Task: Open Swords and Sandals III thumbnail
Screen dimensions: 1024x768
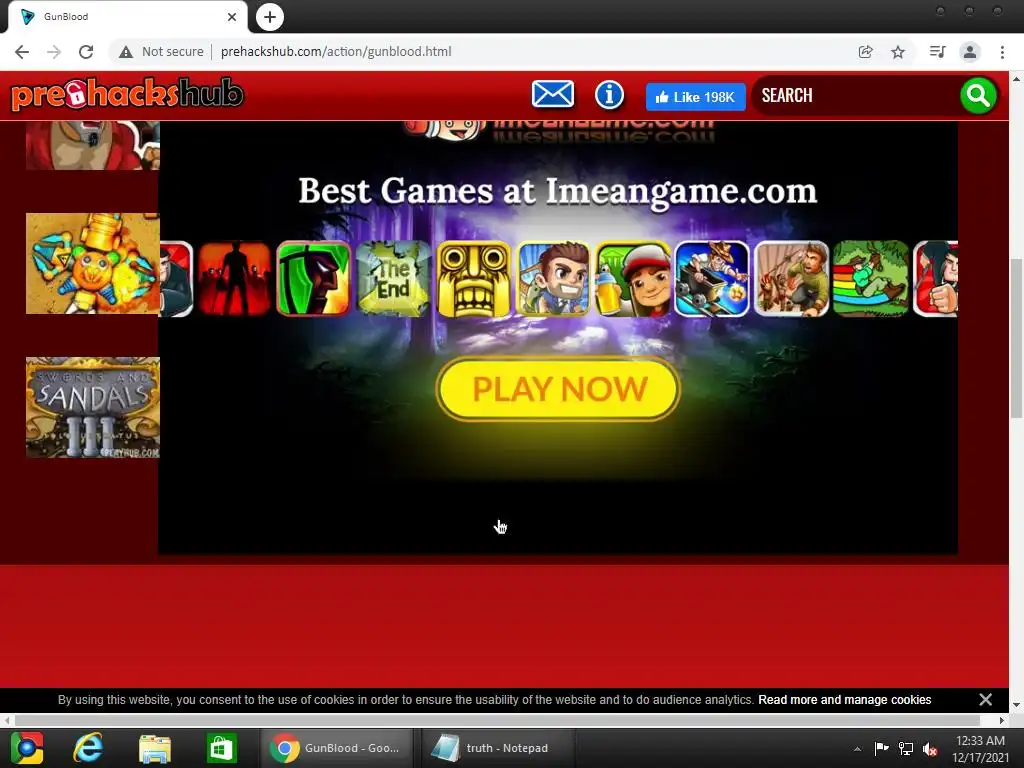Action: point(93,408)
